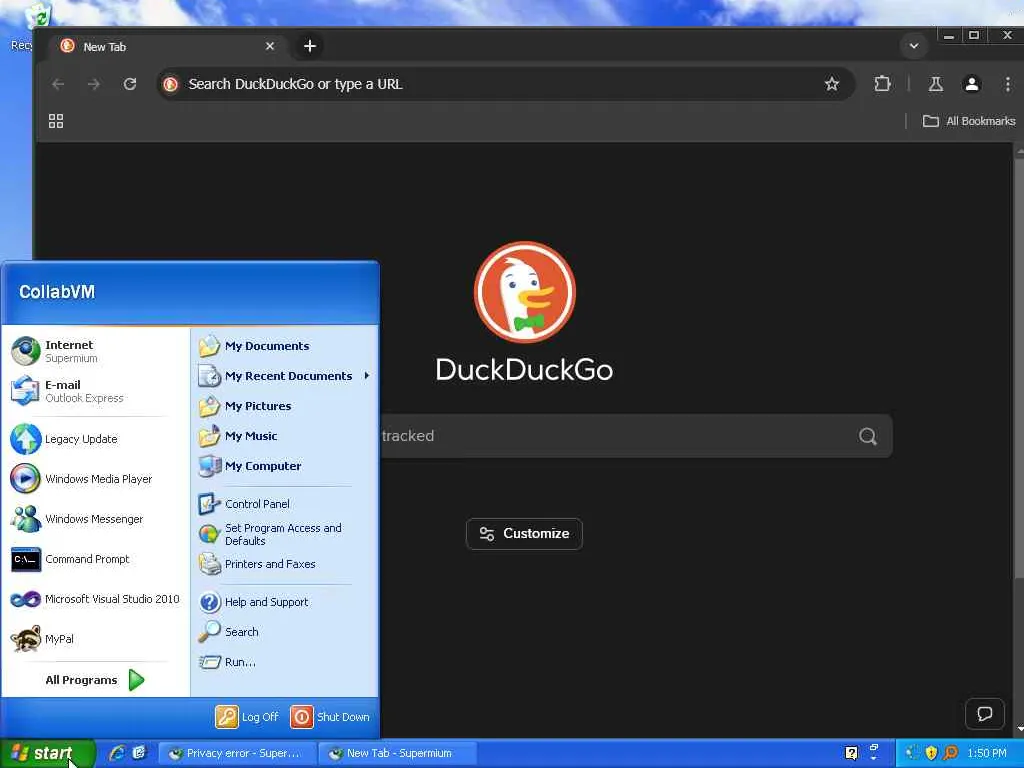Screen dimensions: 1024x768
Task: Open My Computer
Action: [x=284, y=466]
